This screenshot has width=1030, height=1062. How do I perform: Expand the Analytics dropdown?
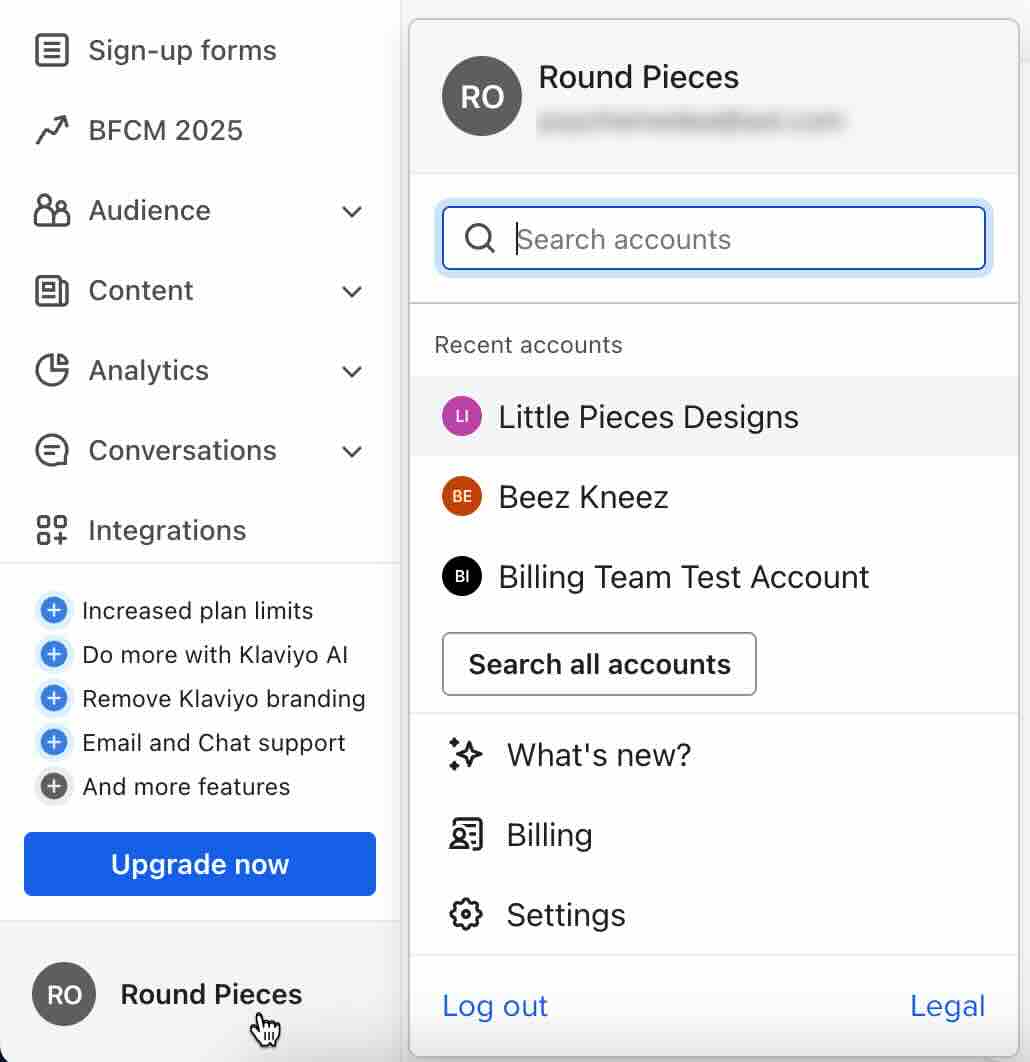[351, 371]
